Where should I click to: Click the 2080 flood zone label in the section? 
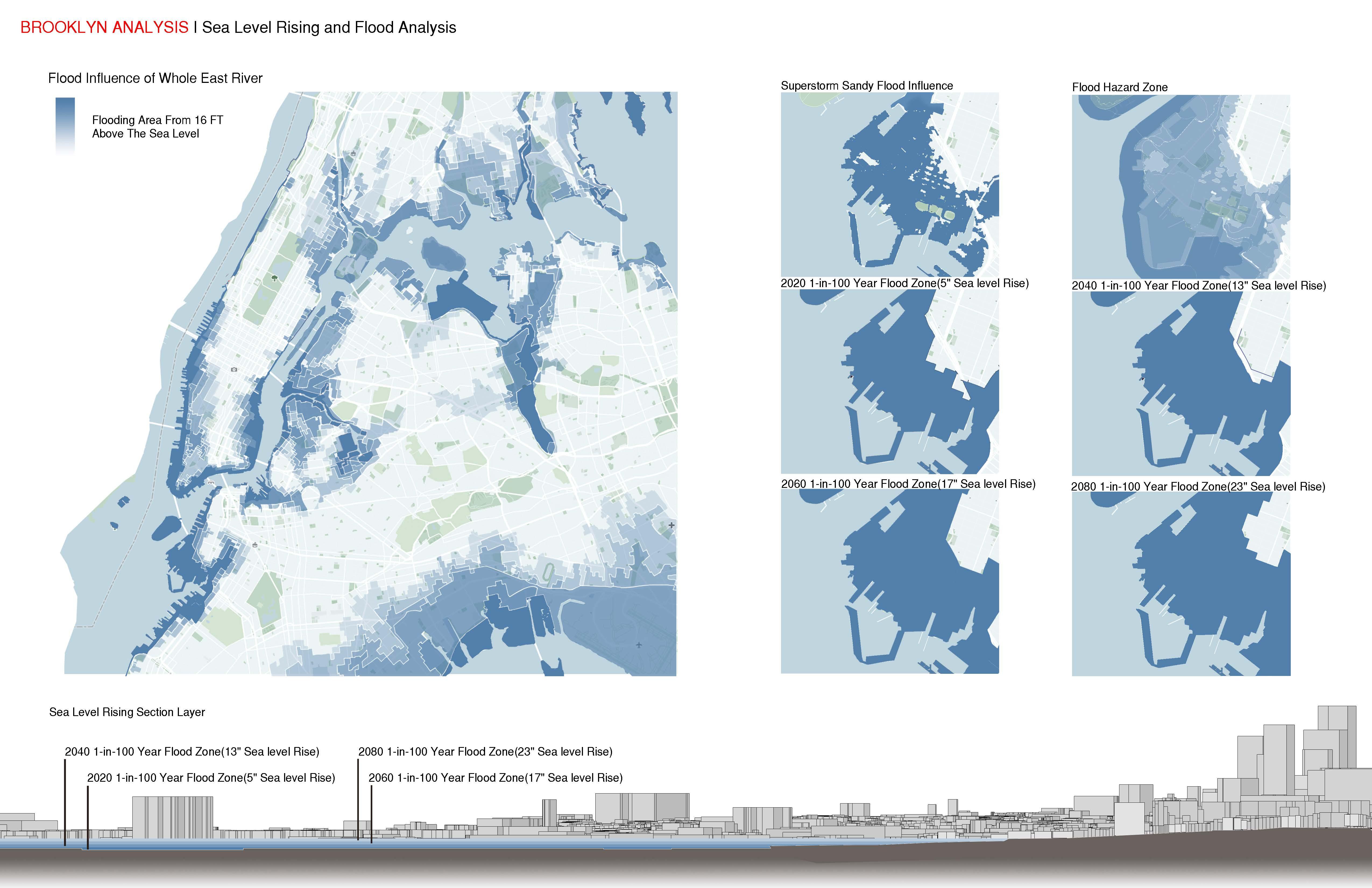(x=485, y=752)
